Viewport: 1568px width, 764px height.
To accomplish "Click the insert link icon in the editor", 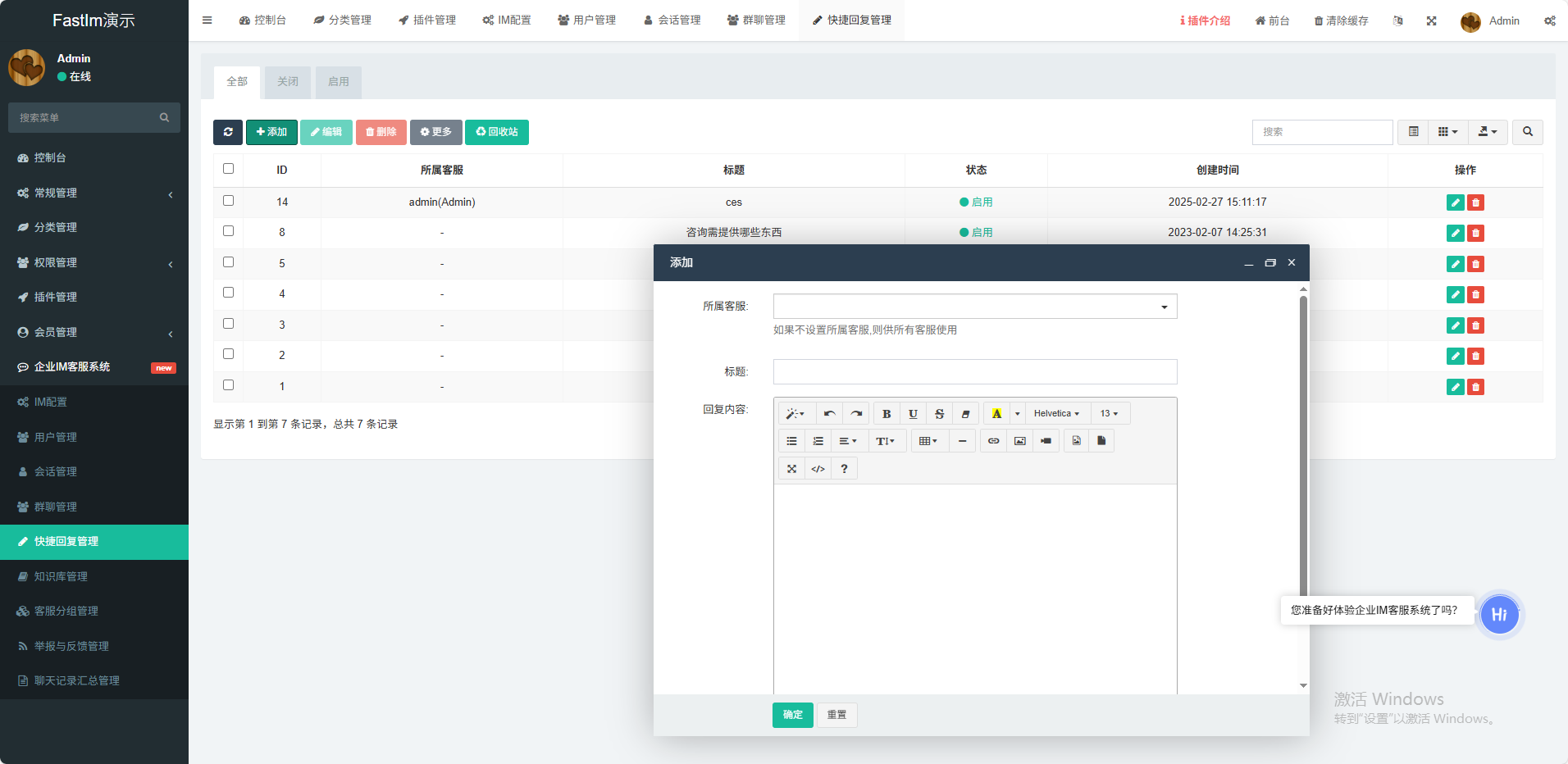I will (x=993, y=441).
